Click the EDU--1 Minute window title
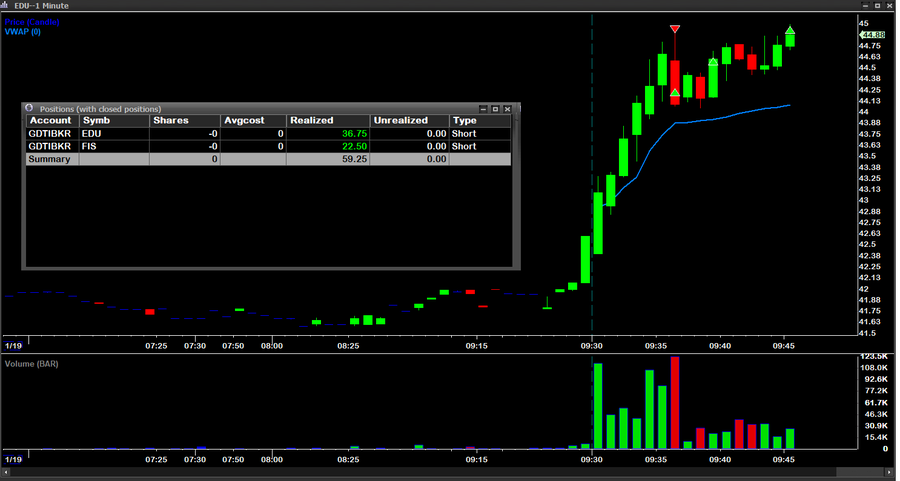Viewport: 900px width, 481px height. [41, 6]
